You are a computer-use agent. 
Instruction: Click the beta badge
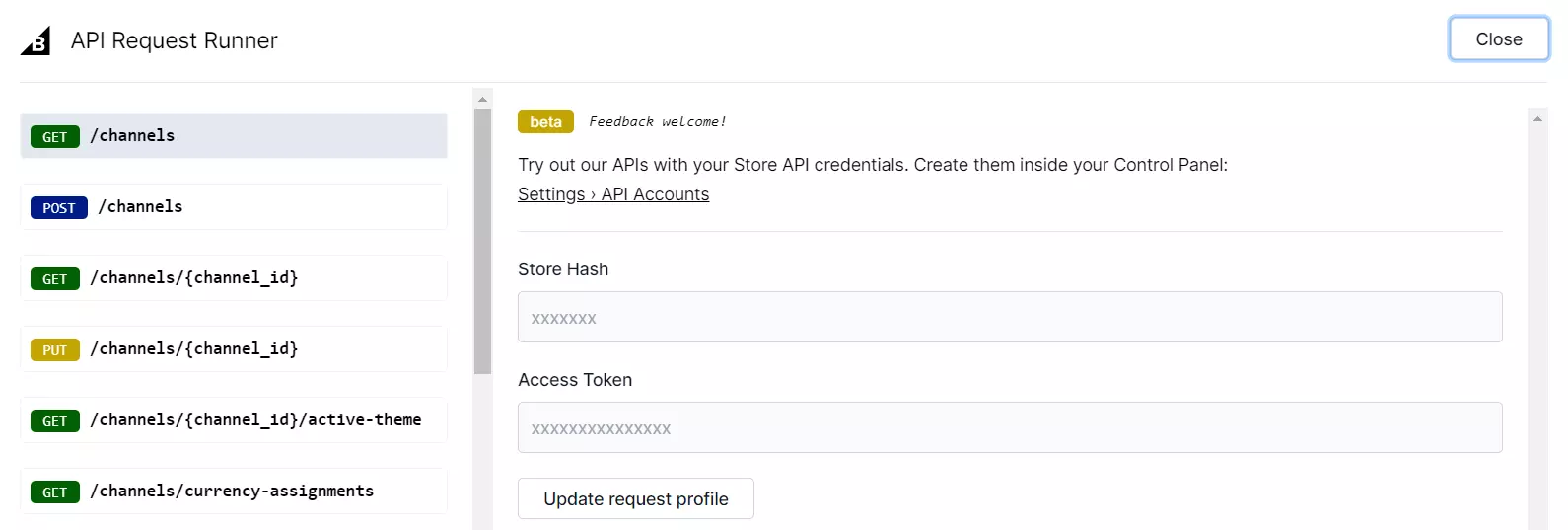pyautogui.click(x=545, y=121)
